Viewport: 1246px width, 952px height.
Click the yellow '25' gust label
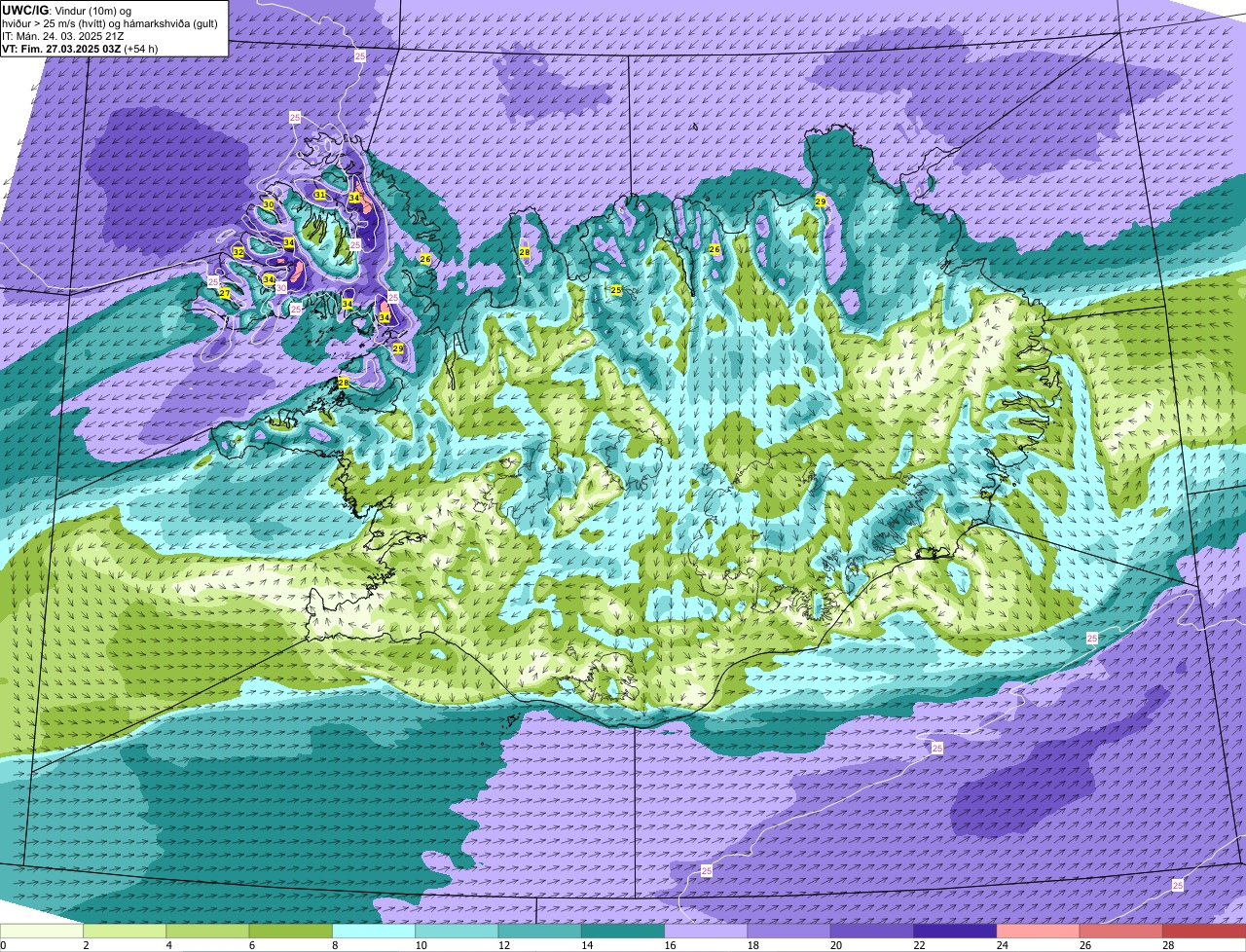(616, 290)
